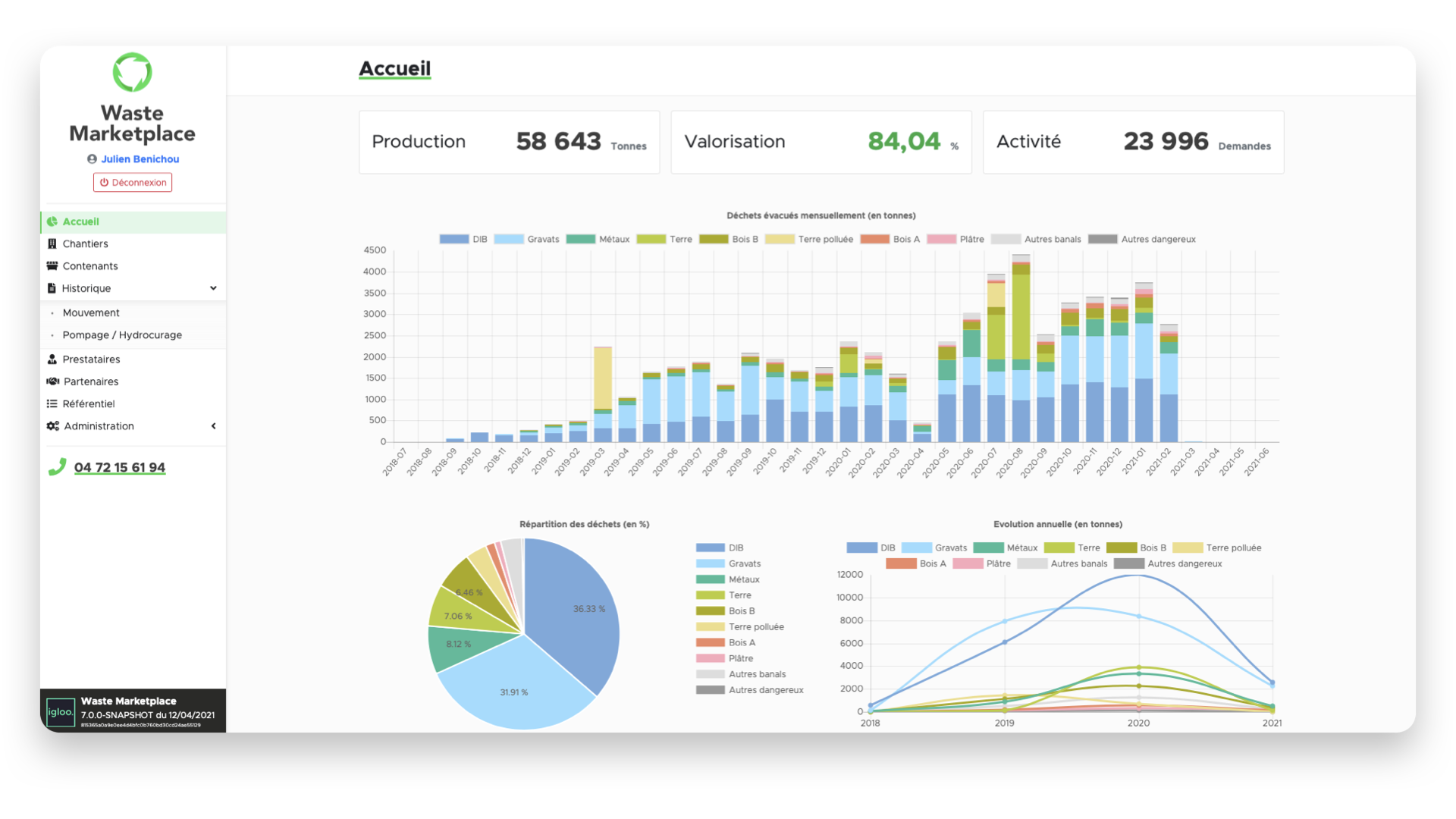The height and width of the screenshot is (819, 1456).
Task: Select Pompage / Hydrocurage menu entry
Action: coord(122,335)
